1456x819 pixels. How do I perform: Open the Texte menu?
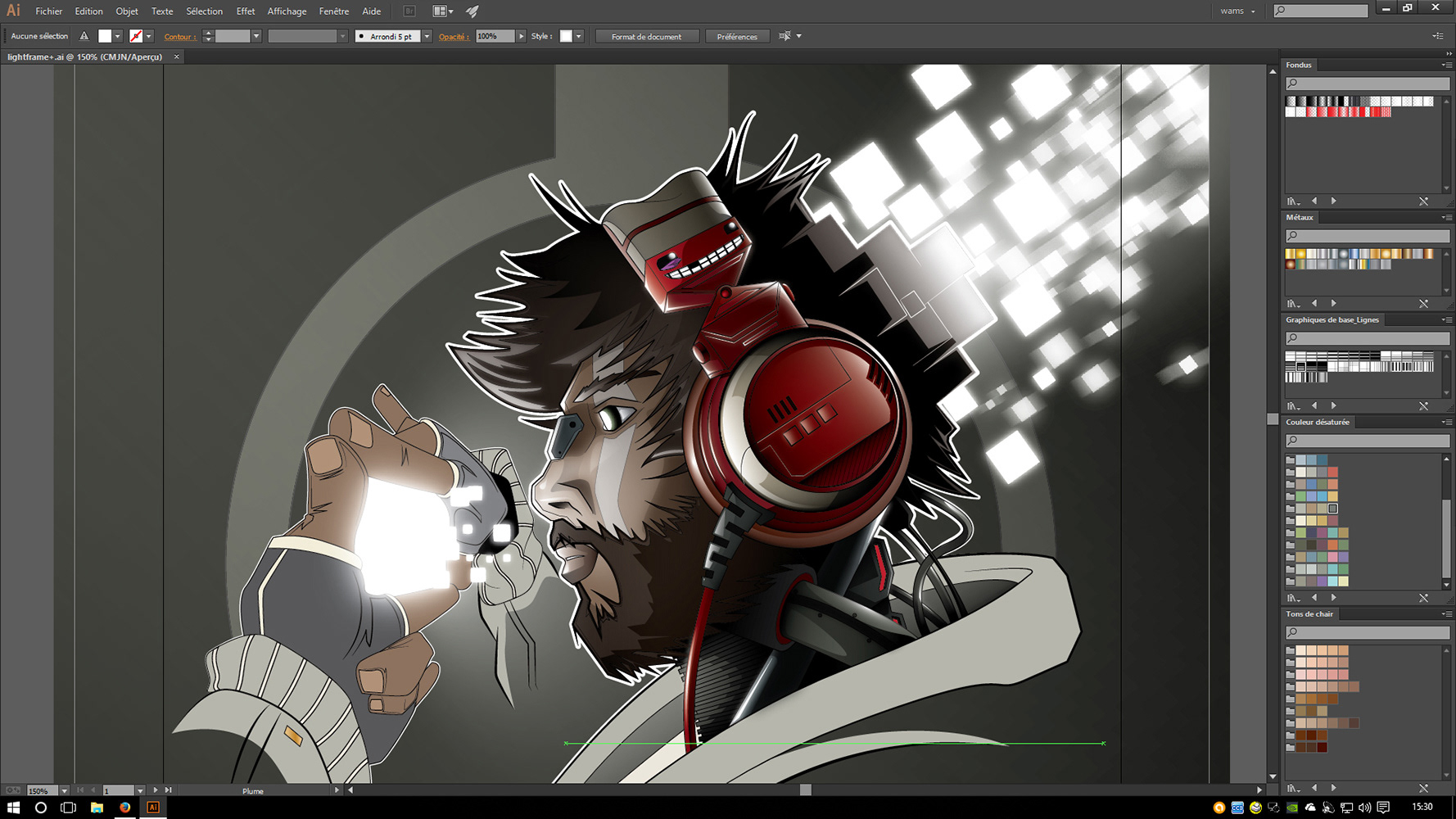pos(162,11)
